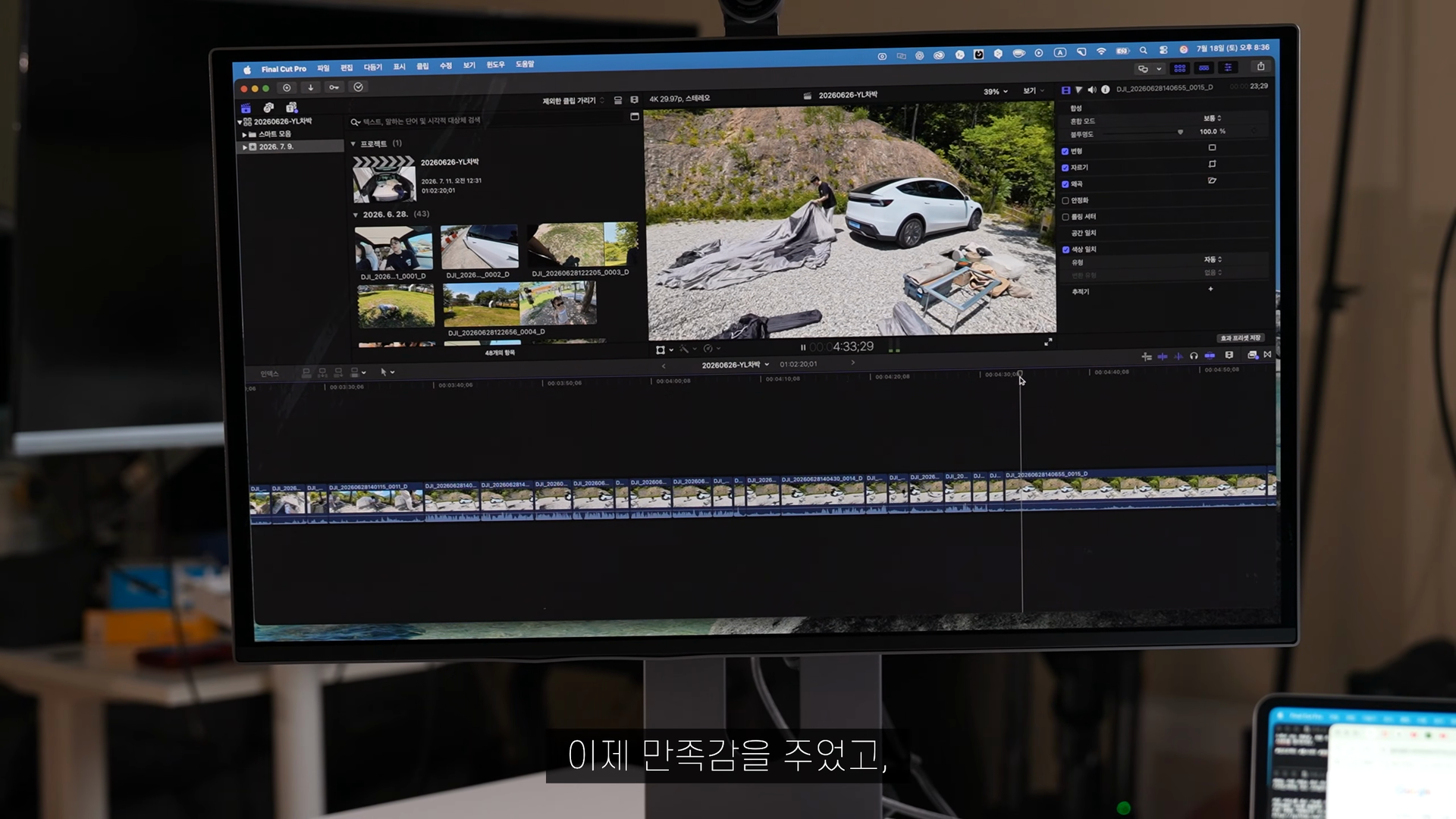Open the keyword editor key icon
This screenshot has width=1456, height=819.
pos(334,87)
